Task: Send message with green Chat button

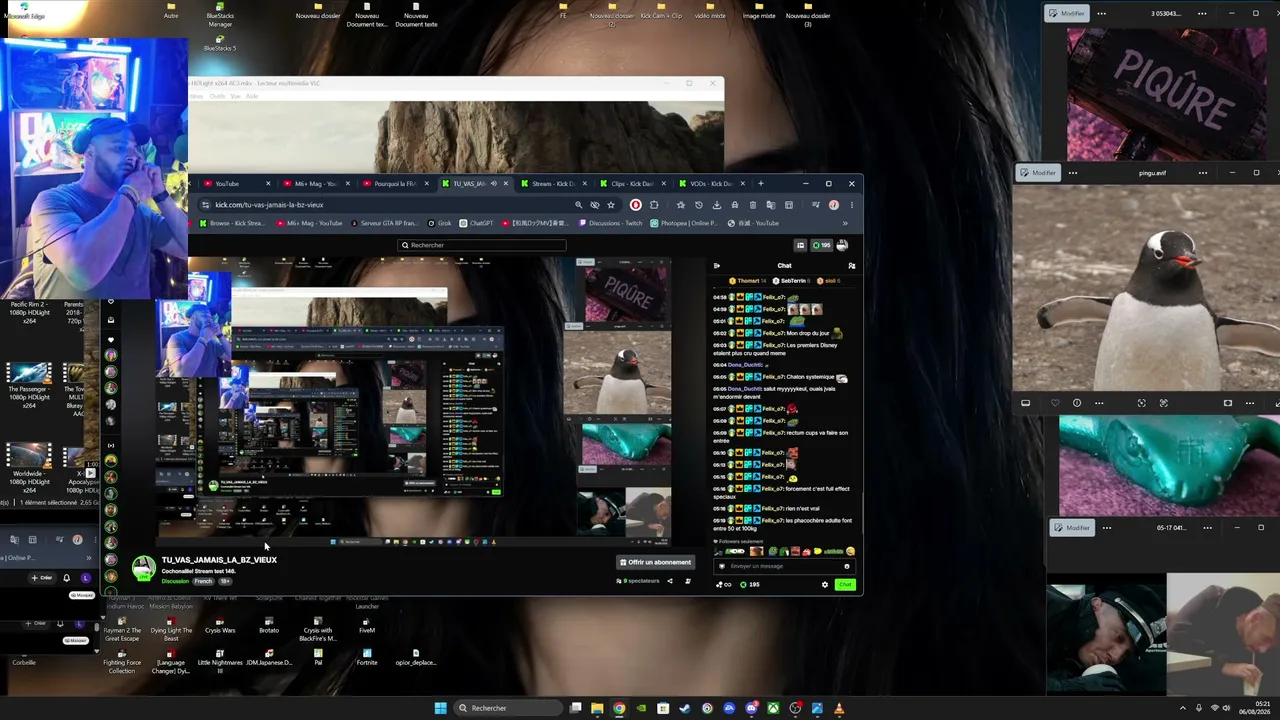Action: [x=846, y=585]
